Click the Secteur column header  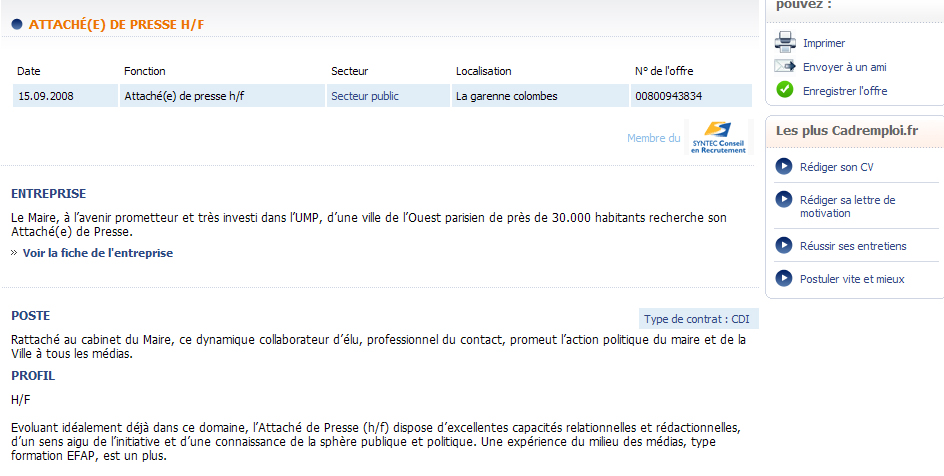349,71
